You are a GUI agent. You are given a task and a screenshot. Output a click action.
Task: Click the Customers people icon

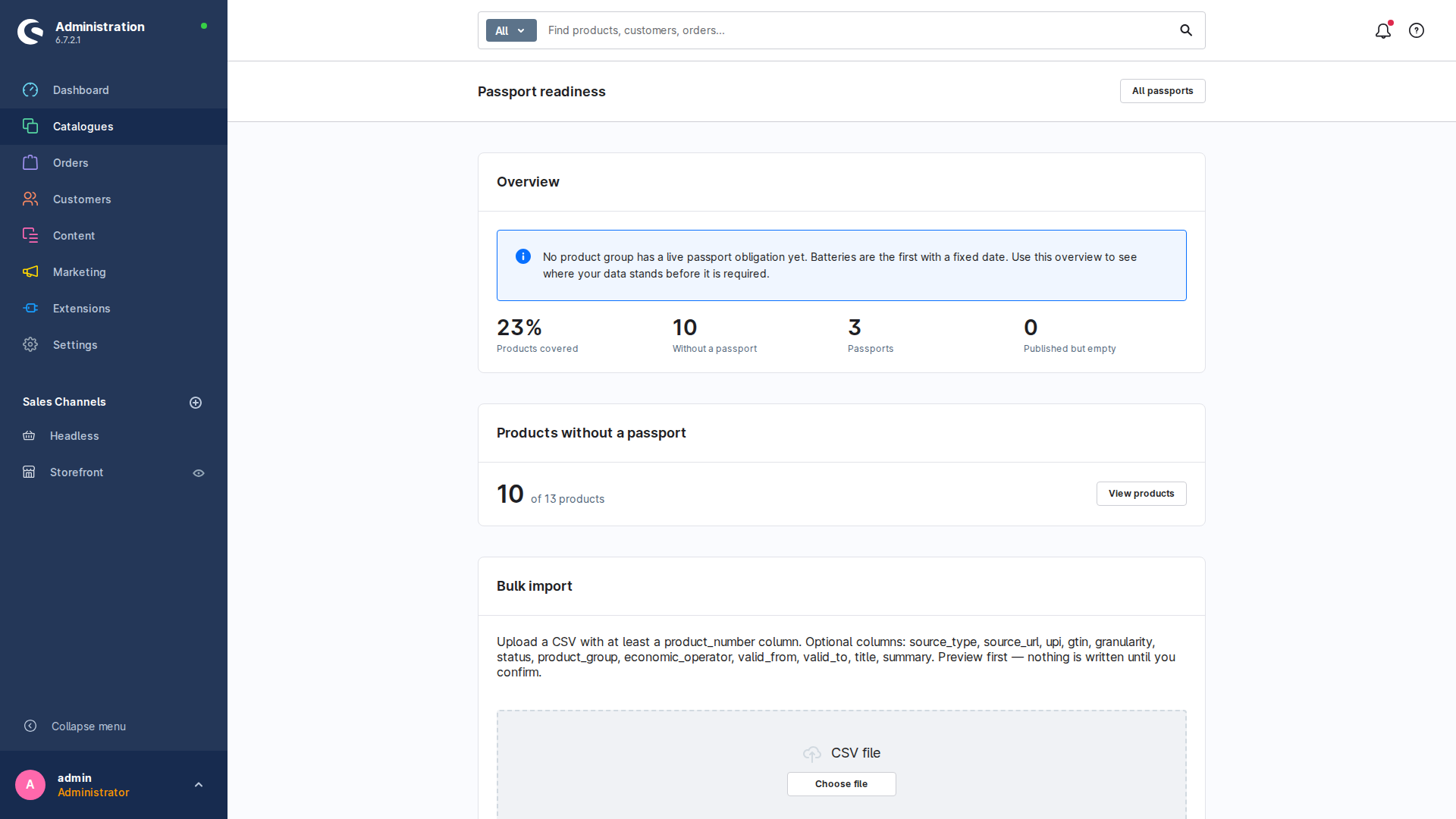coord(30,199)
